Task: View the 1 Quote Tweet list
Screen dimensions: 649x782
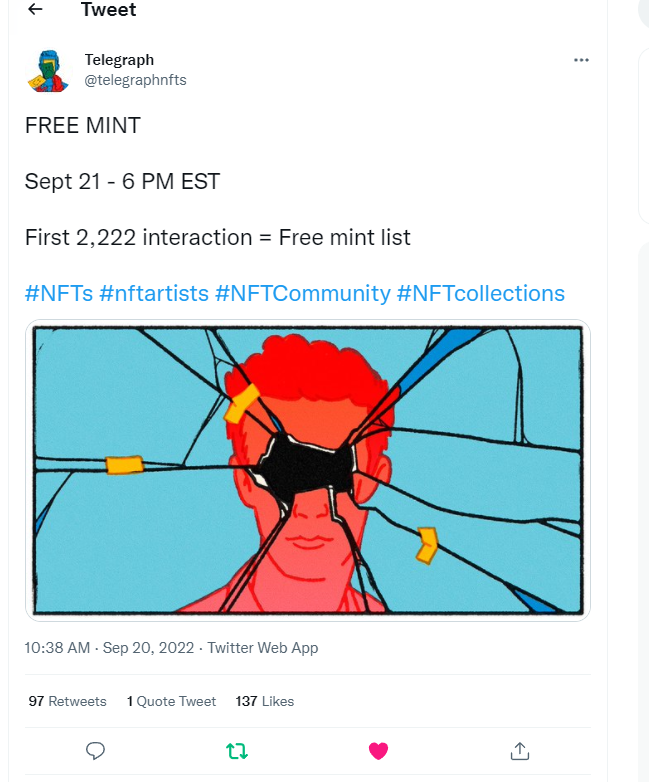Action: (x=171, y=701)
